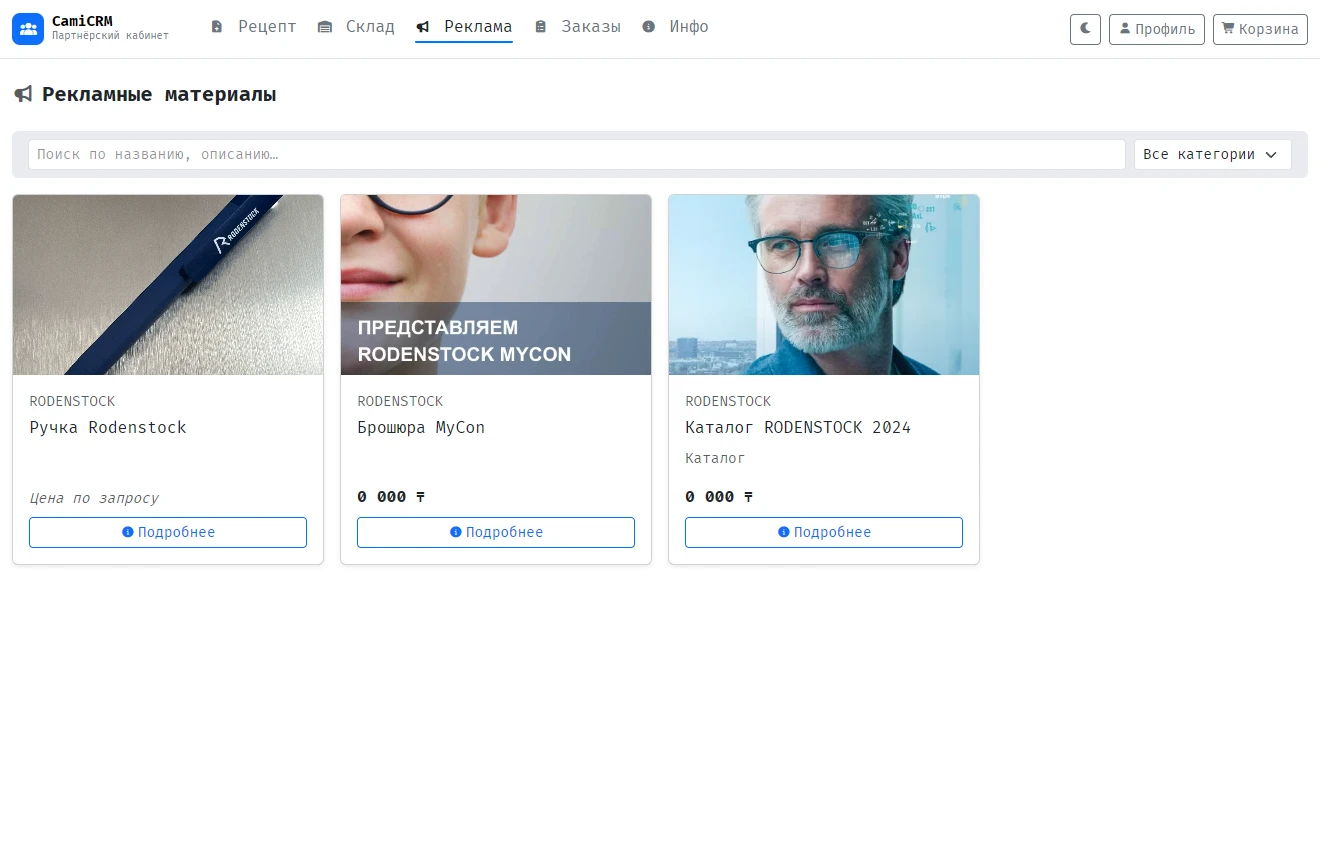Switch to the Склад tab
Image resolution: width=1320 pixels, height=860 pixels.
click(356, 27)
